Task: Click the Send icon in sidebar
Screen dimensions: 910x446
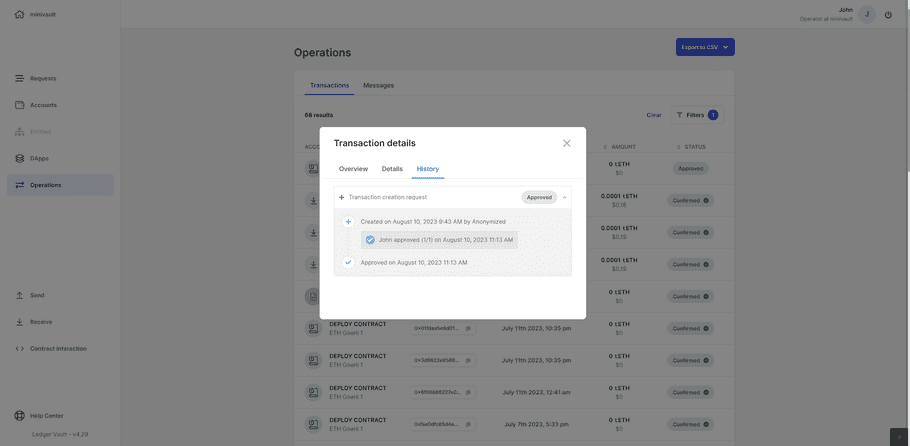Action: (x=20, y=295)
